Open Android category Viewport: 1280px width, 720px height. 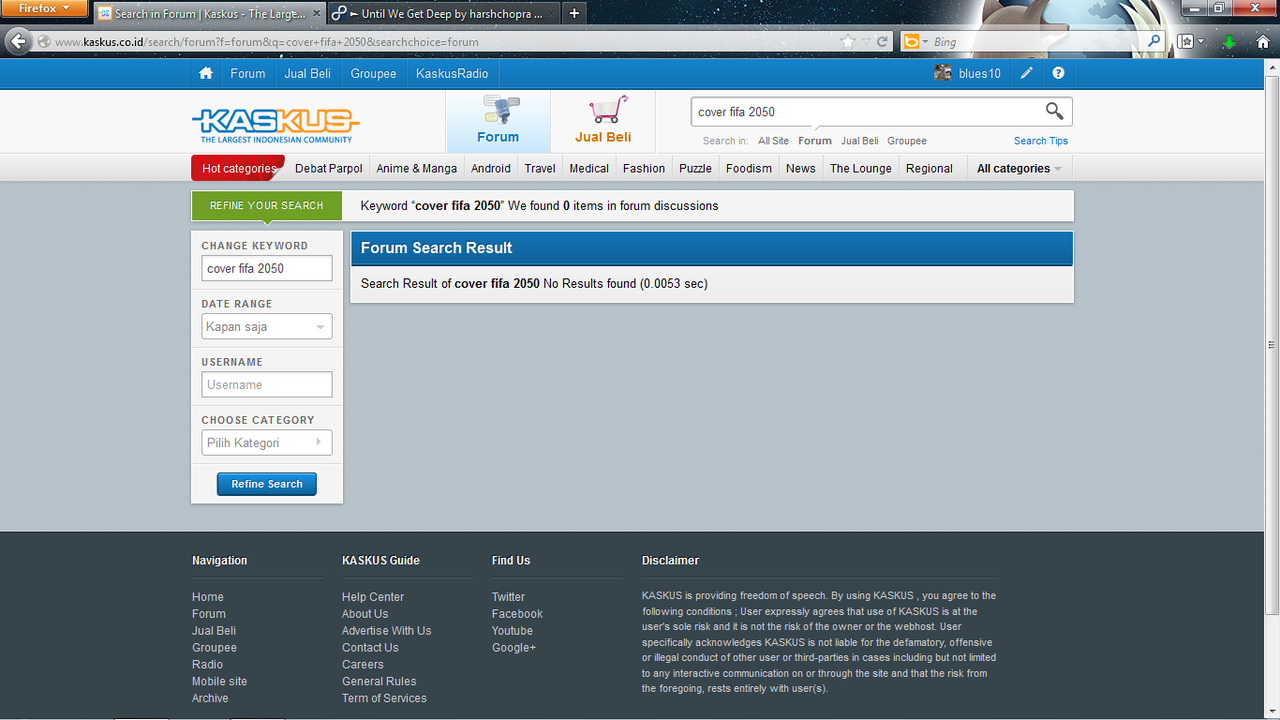[x=491, y=168]
